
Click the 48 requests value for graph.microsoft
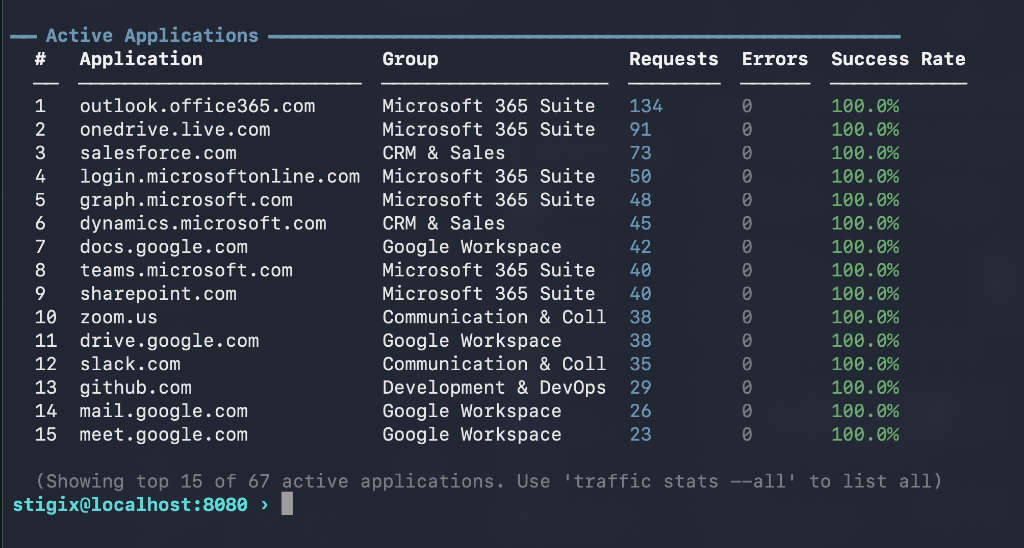coord(641,200)
